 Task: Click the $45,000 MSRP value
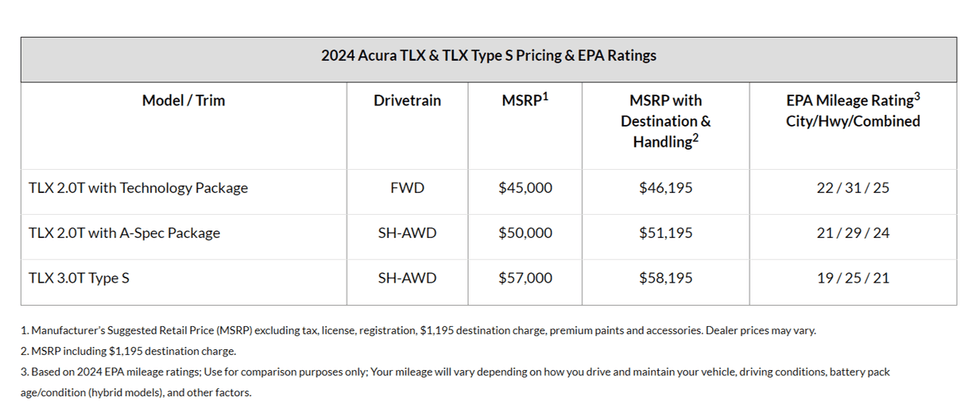click(525, 187)
